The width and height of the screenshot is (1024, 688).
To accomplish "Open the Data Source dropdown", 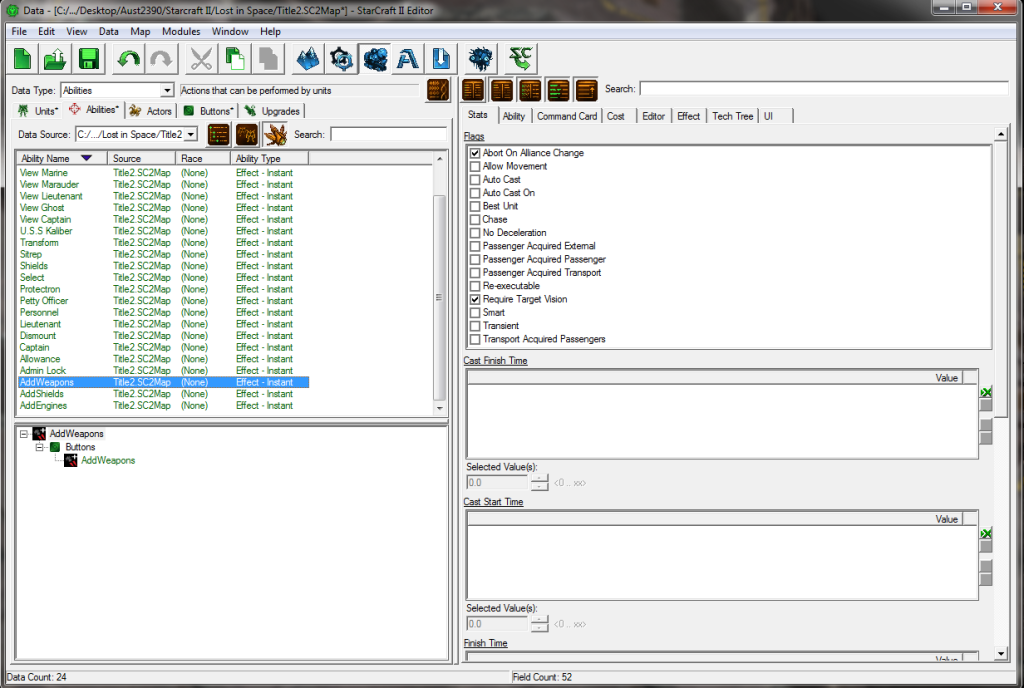I will pos(191,134).
